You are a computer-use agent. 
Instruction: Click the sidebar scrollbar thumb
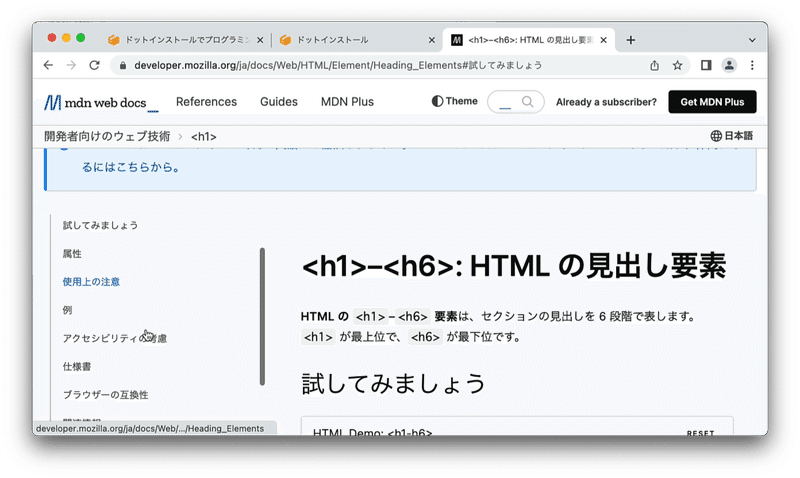coord(262,316)
